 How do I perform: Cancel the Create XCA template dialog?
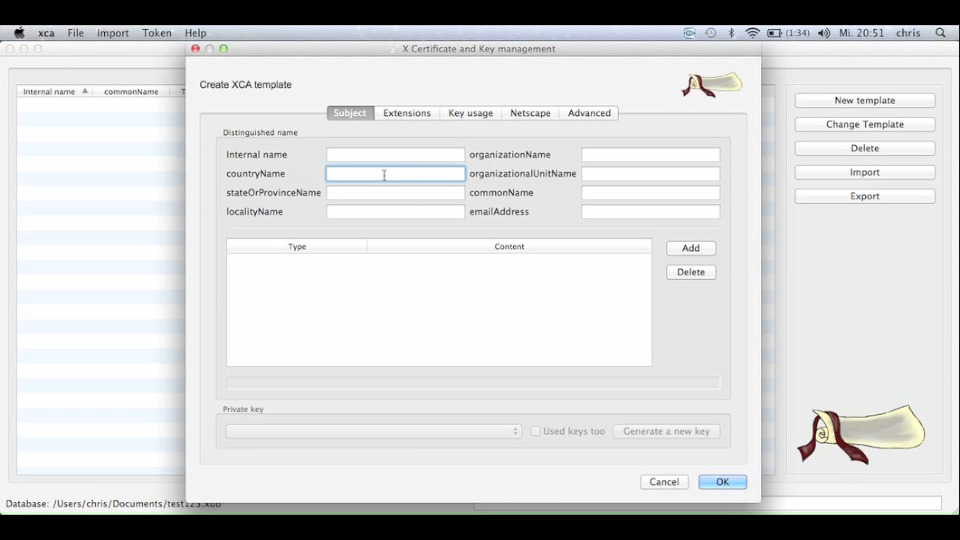(664, 482)
